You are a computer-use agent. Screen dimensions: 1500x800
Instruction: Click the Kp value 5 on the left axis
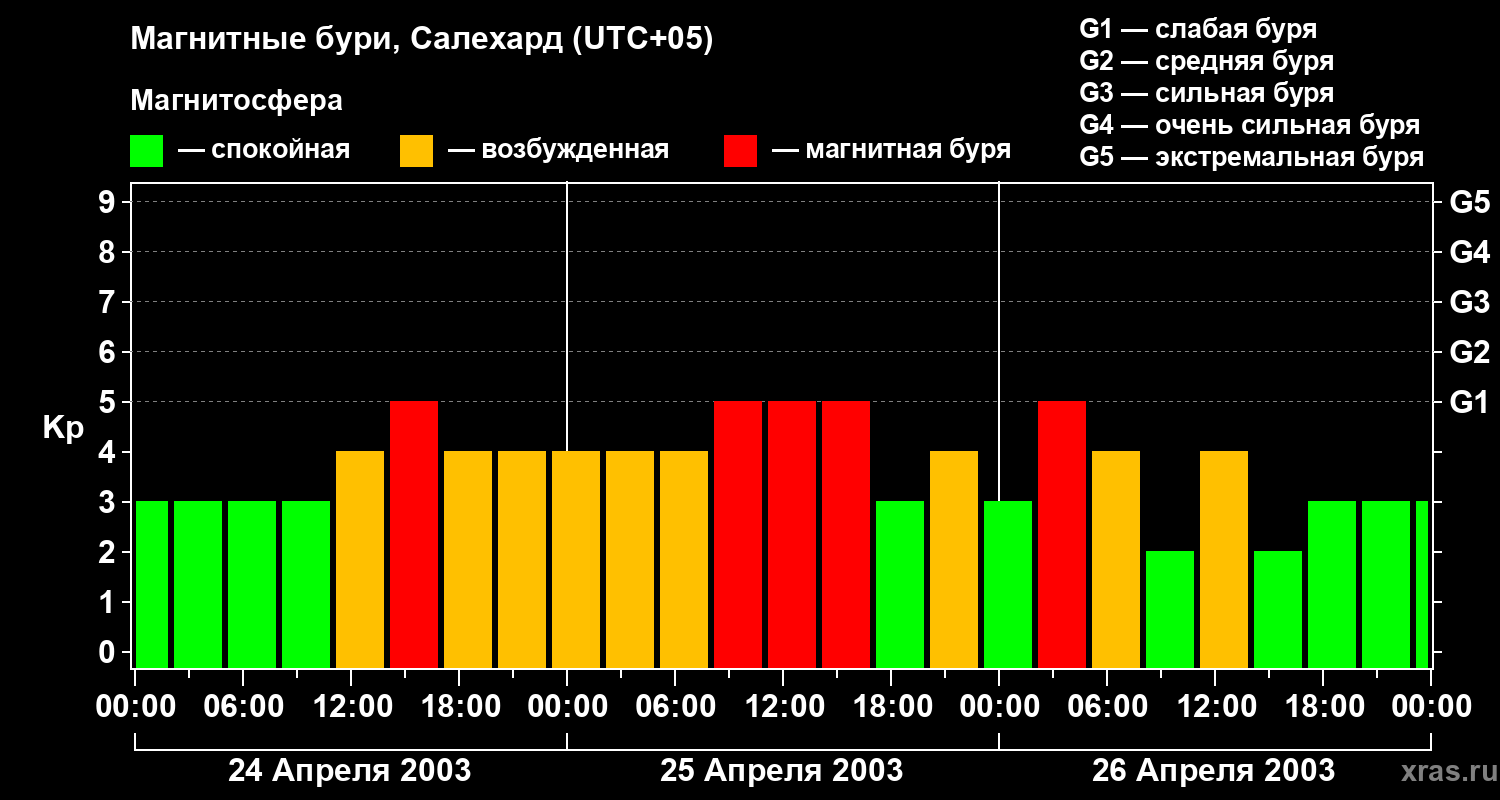tap(109, 402)
